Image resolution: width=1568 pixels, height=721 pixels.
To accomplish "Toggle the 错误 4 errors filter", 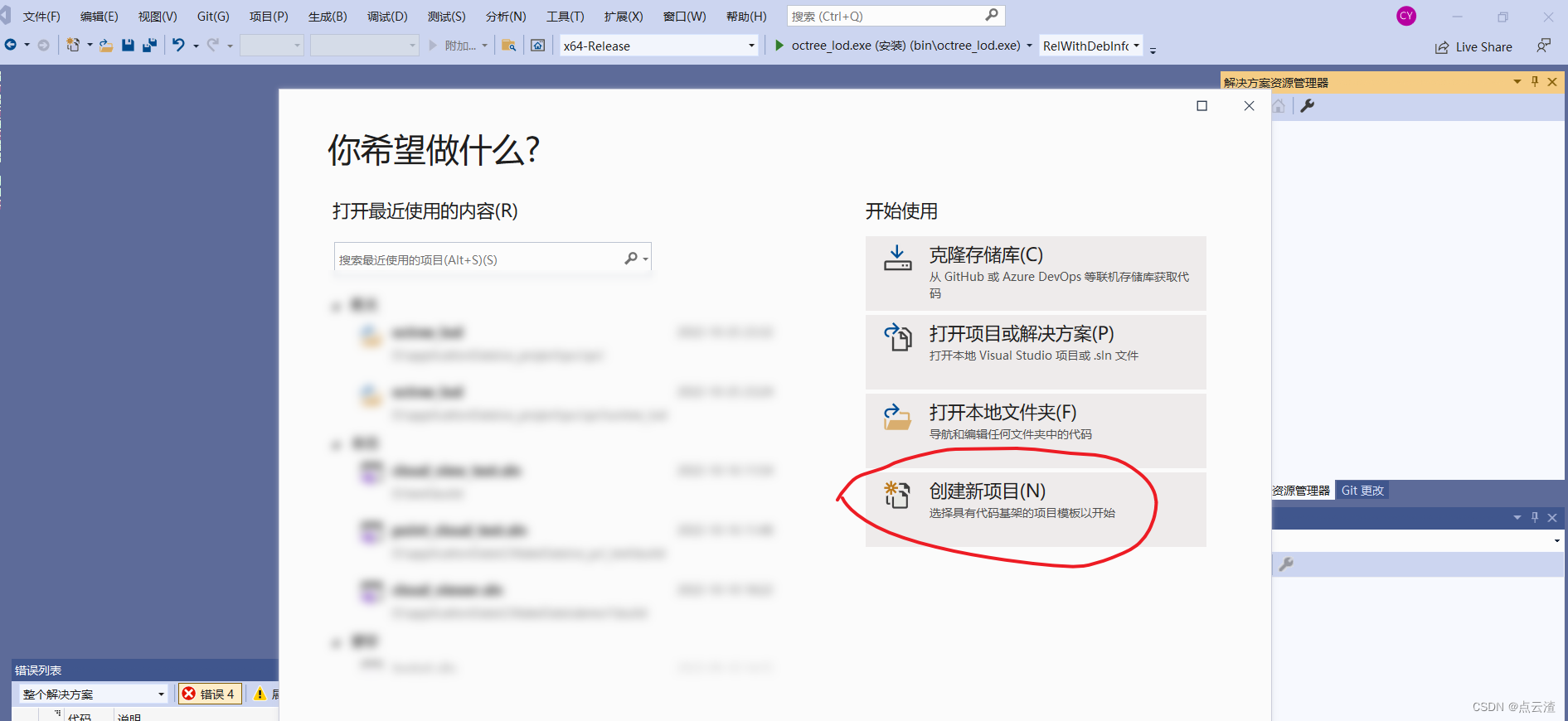I will pos(210,694).
